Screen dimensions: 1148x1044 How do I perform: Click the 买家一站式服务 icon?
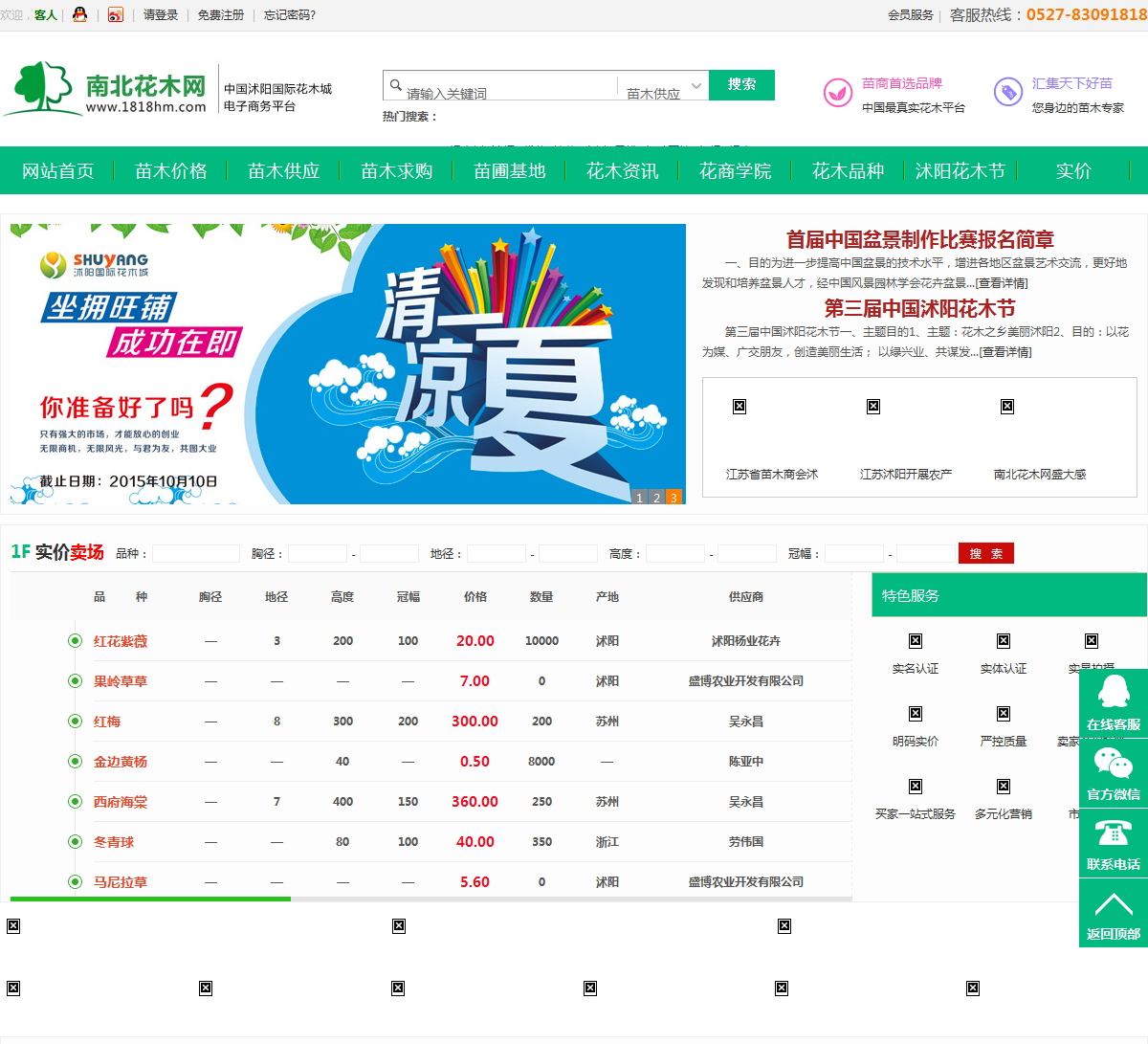tap(916, 787)
